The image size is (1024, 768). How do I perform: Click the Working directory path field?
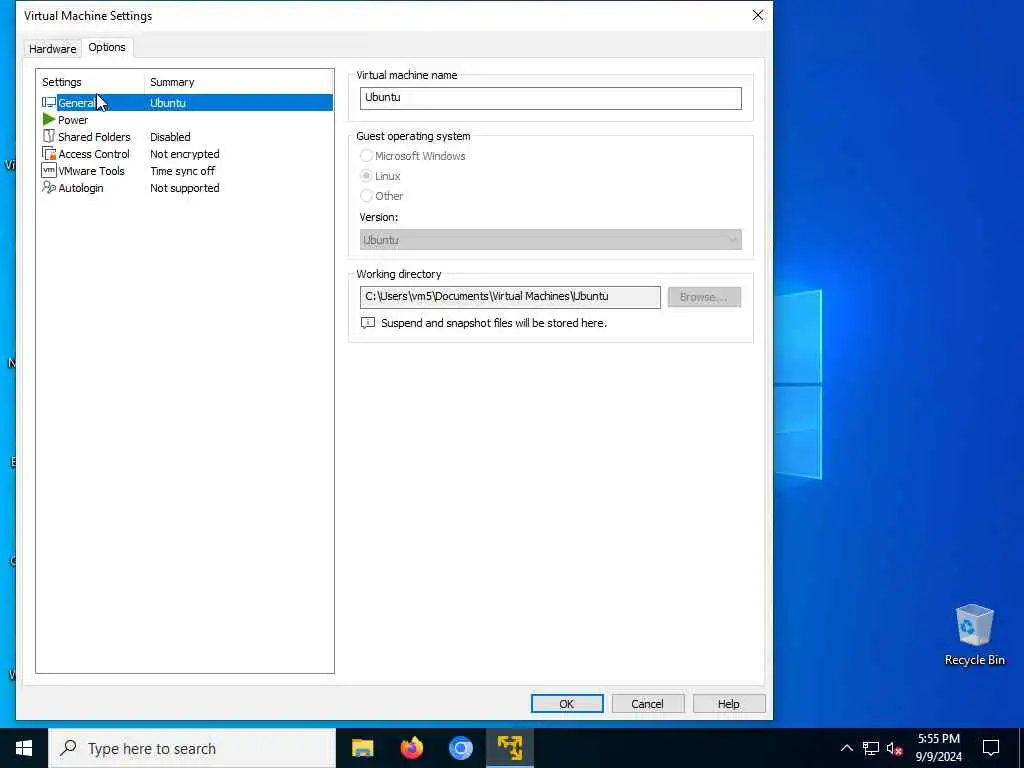[510, 297]
